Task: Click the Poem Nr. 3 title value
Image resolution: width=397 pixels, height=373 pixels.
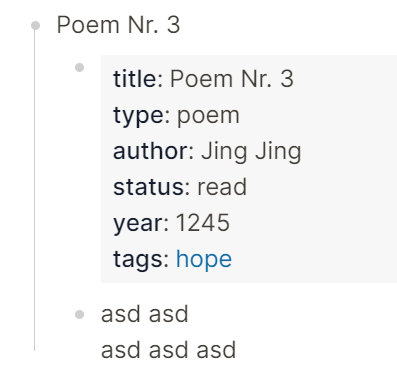Action: coord(232,79)
